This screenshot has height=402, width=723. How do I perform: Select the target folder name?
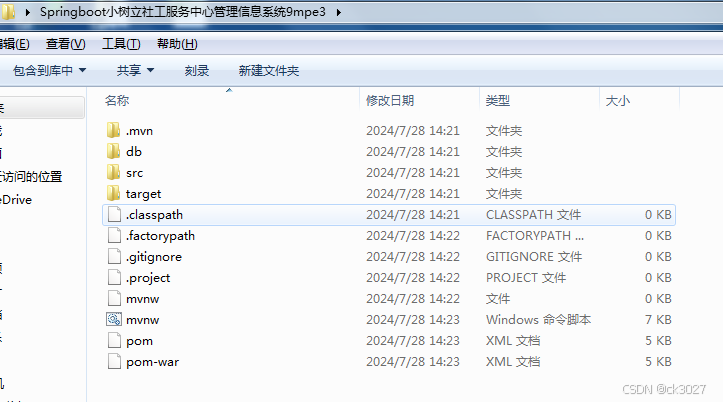tap(143, 194)
